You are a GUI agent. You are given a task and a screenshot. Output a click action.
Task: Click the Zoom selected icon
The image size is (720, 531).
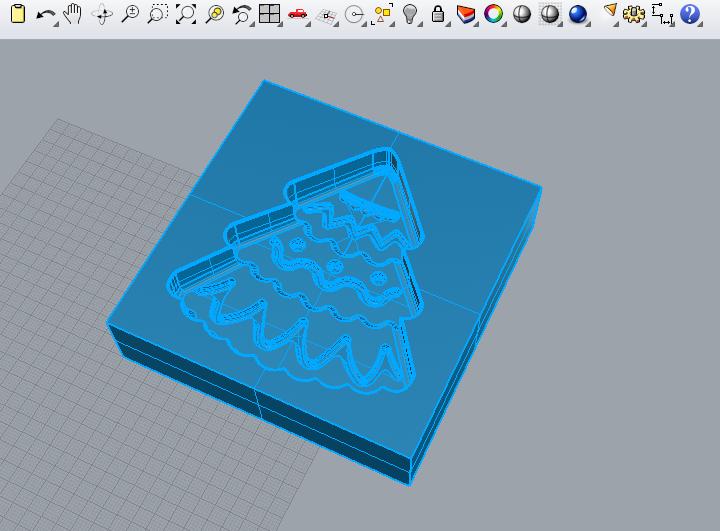point(214,14)
